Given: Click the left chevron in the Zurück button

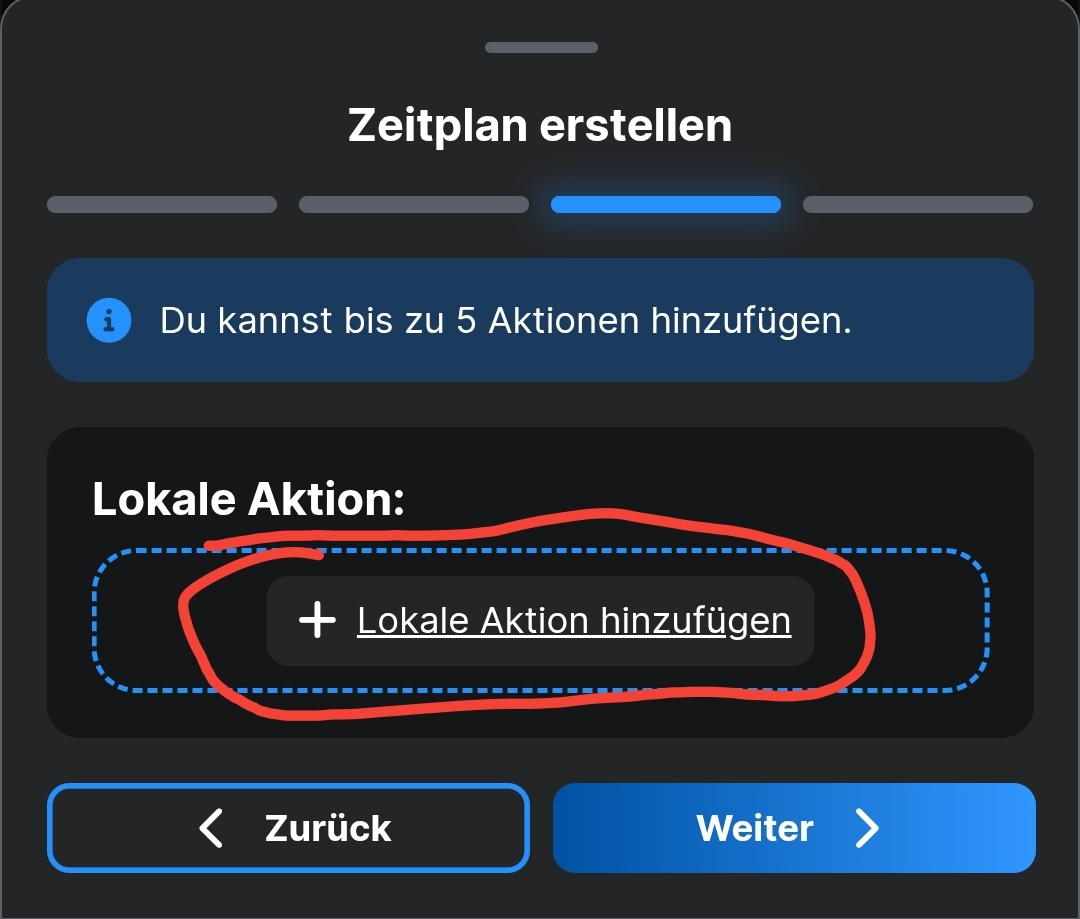Looking at the screenshot, I should 211,828.
